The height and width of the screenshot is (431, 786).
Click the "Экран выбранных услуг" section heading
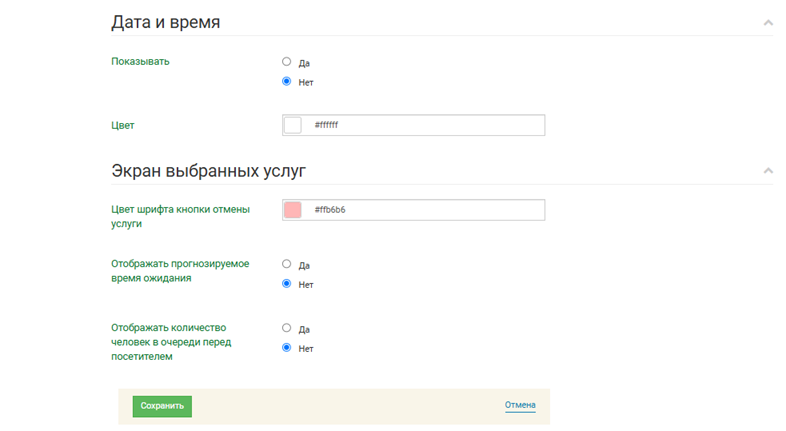[x=208, y=171]
